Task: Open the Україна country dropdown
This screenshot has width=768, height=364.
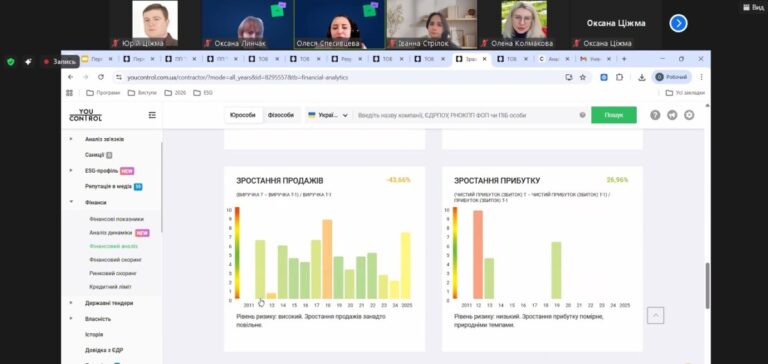Action: click(328, 116)
